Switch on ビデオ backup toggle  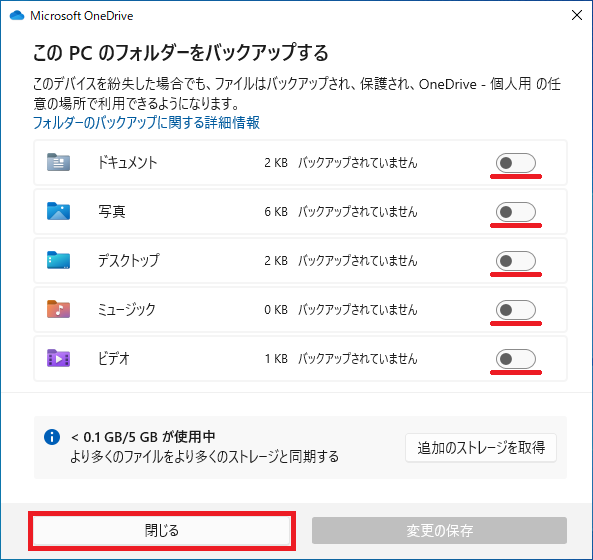pyautogui.click(x=515, y=359)
